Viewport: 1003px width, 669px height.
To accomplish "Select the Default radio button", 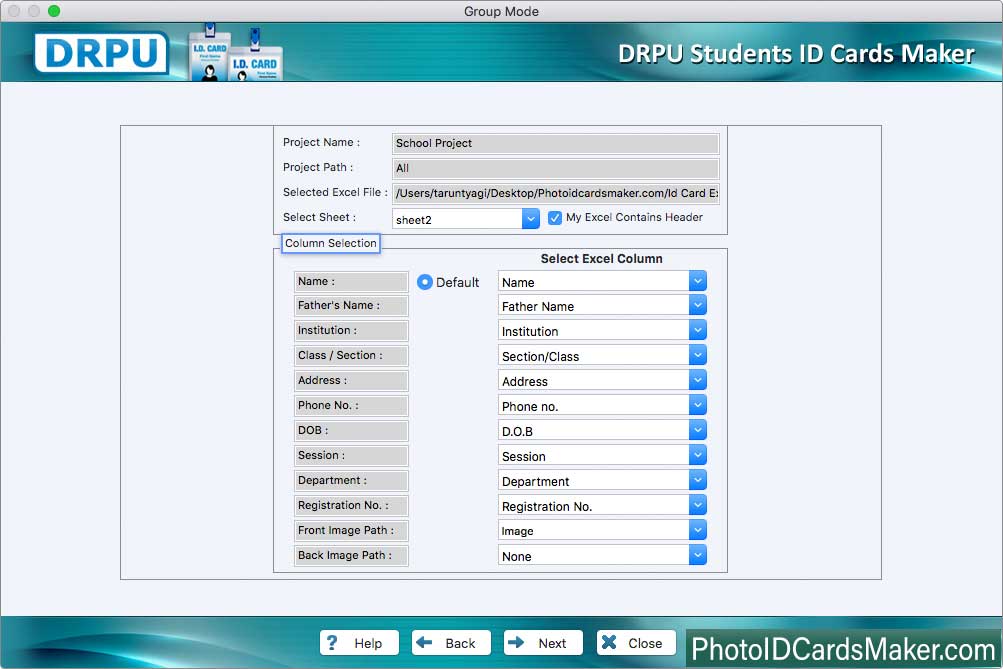I will click(x=425, y=282).
